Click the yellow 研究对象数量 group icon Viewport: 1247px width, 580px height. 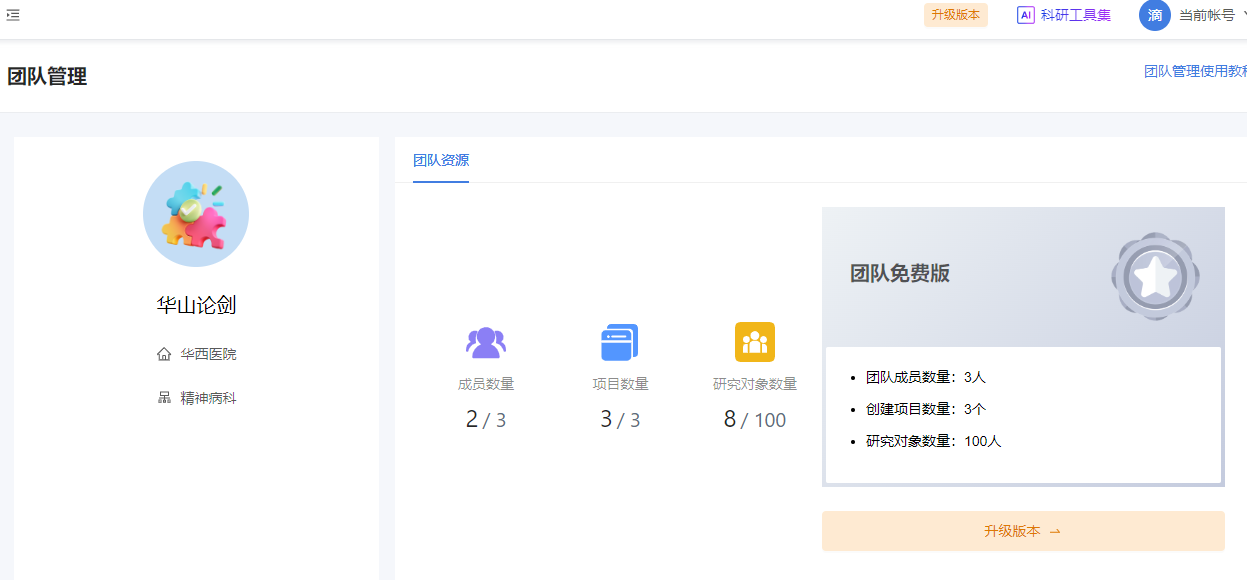coord(755,342)
